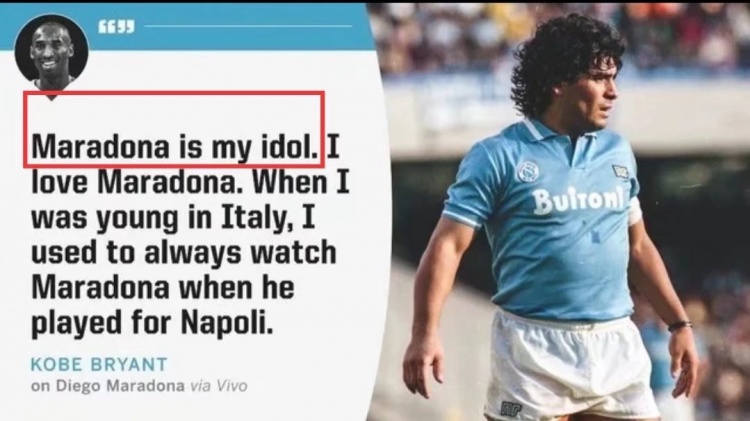Click the small logo on the white shorts
The height and width of the screenshot is (421, 750).
click(x=510, y=409)
